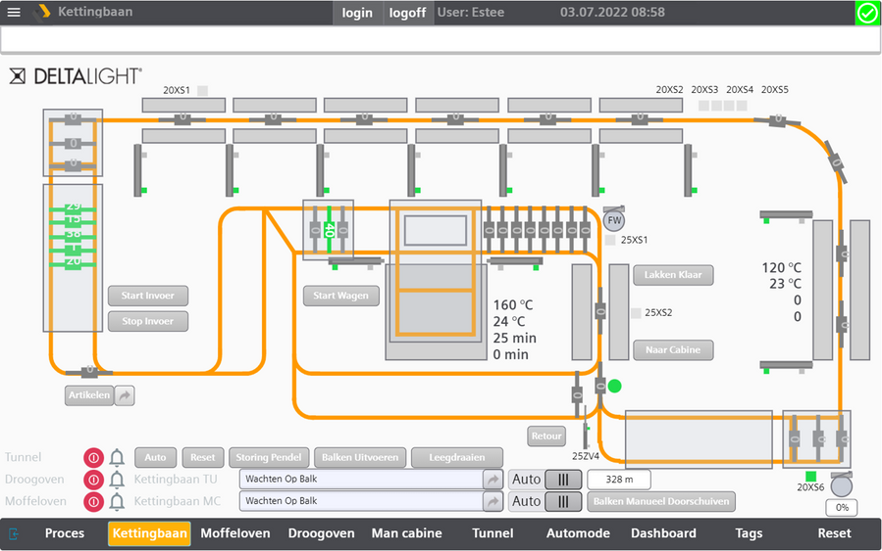882x551 pixels.
Task: Switch to the Moffeloven tab
Action: (x=235, y=534)
